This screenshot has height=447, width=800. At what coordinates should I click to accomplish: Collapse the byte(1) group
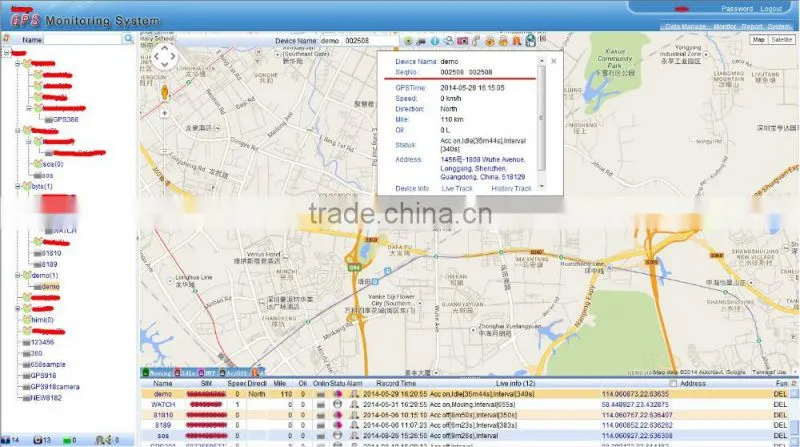[17, 186]
